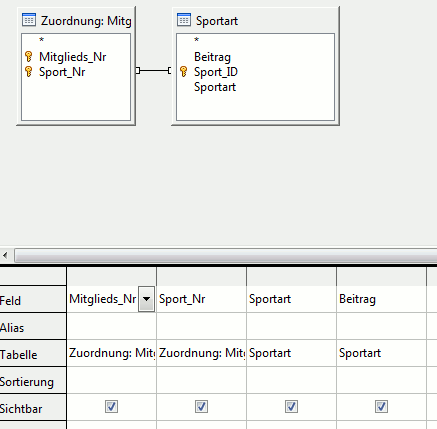Image resolution: width=437 pixels, height=429 pixels.
Task: Select the Alias row header
Action: [x=33, y=327]
